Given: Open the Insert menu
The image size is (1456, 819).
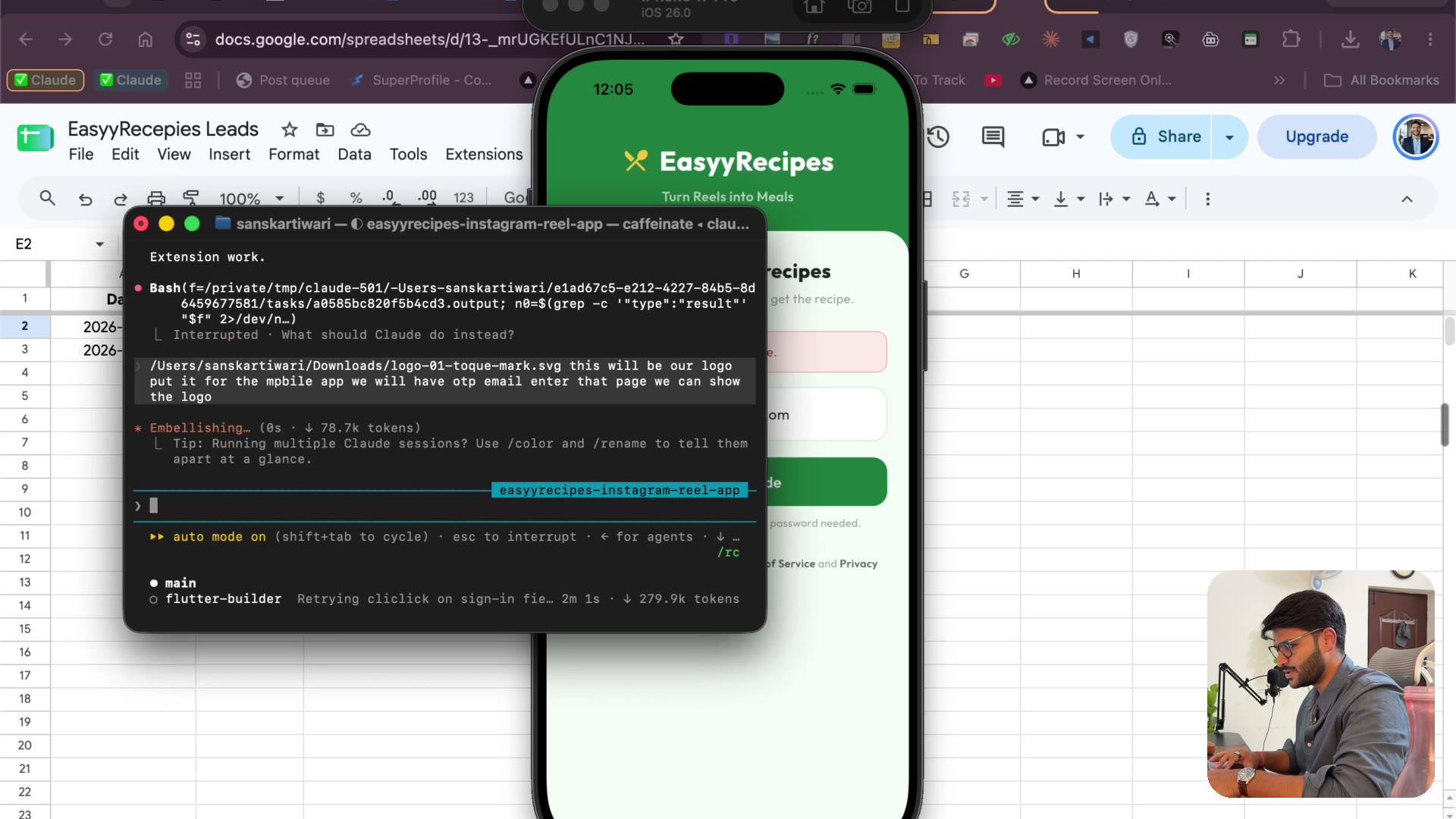Looking at the screenshot, I should [229, 154].
